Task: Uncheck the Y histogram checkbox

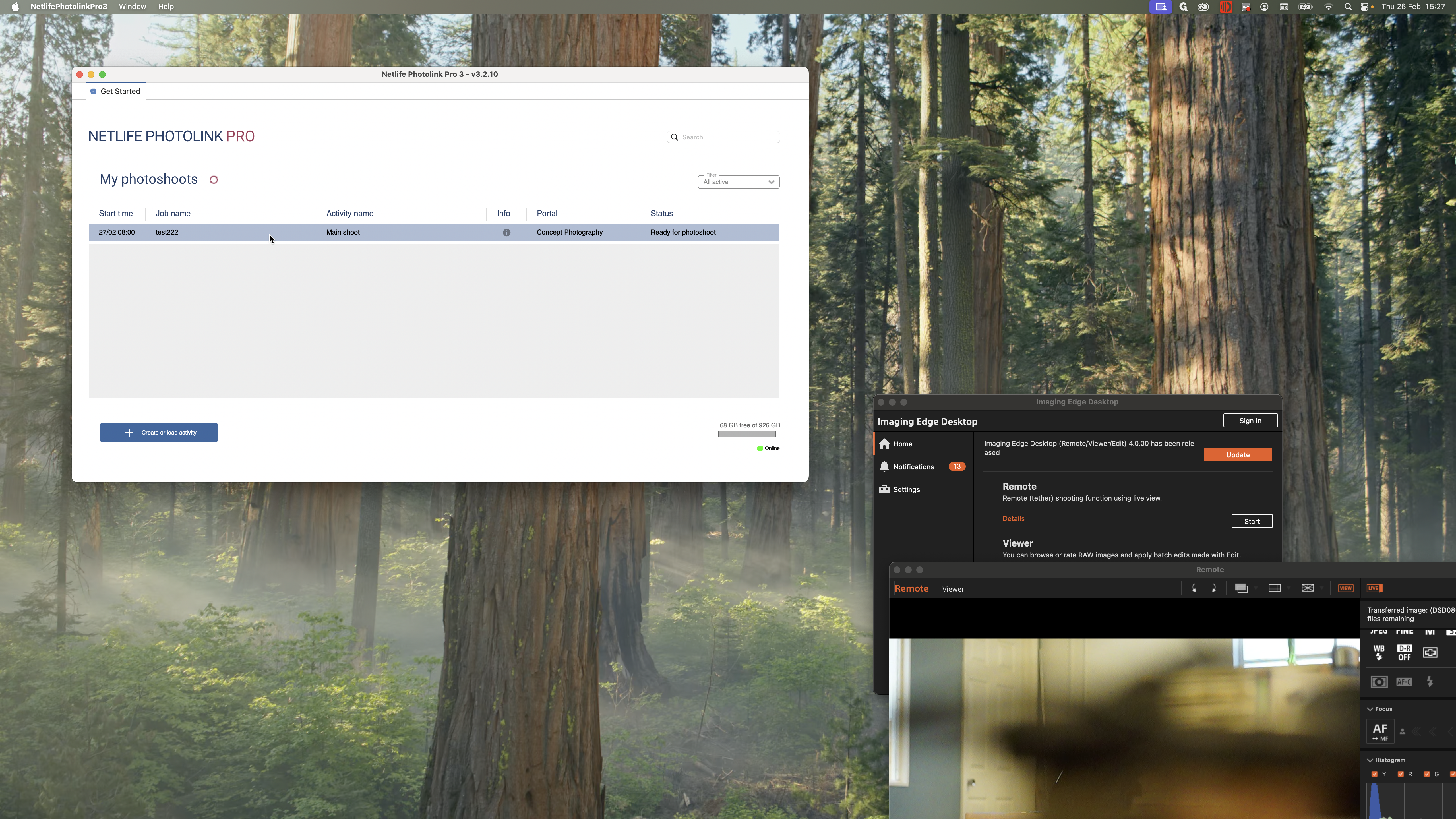Action: point(1375,774)
